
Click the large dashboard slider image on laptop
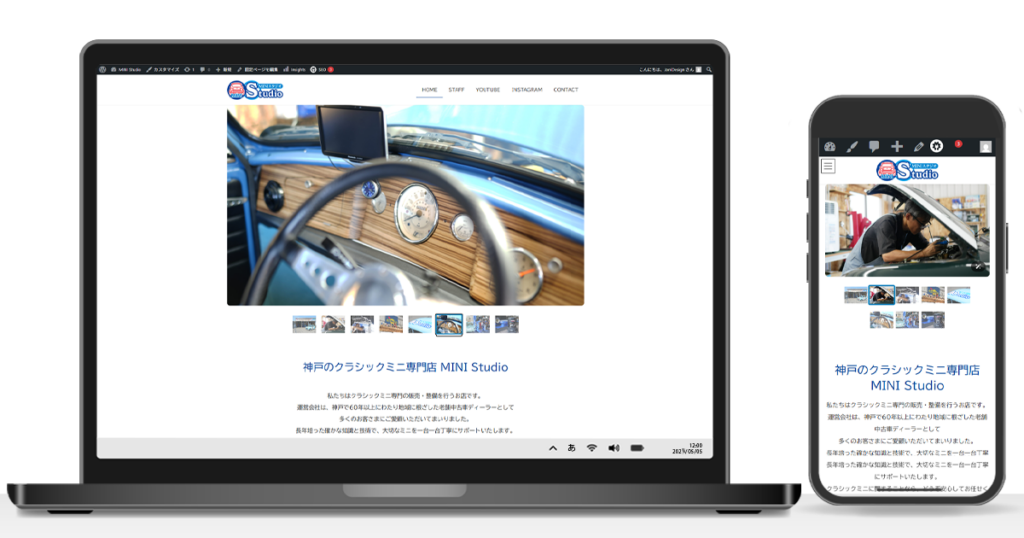[406, 205]
